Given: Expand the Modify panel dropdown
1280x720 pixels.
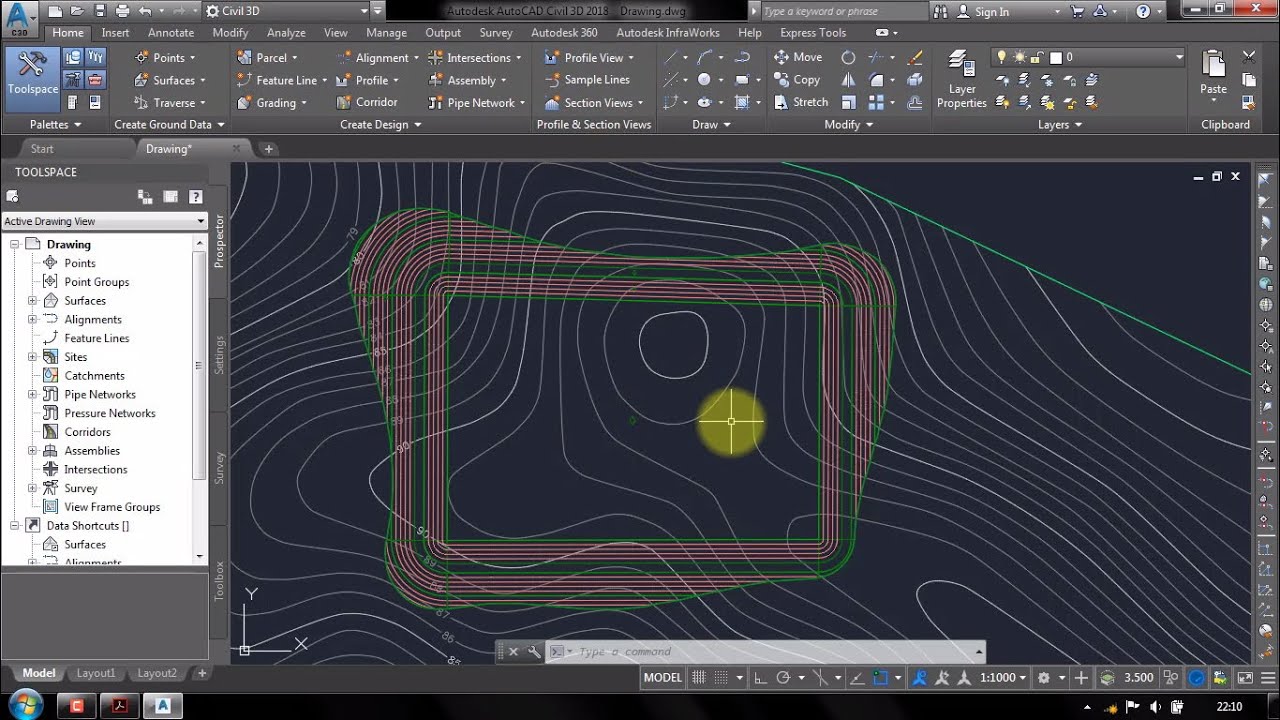Looking at the screenshot, I should [848, 125].
